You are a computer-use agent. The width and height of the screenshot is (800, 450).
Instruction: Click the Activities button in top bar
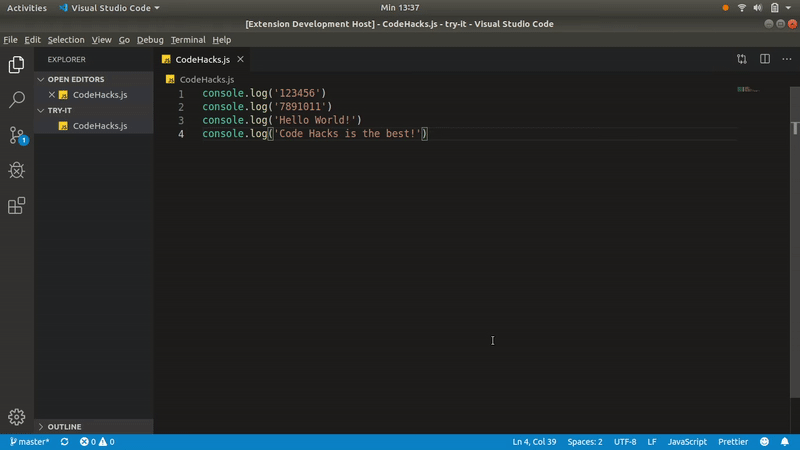pos(27,8)
